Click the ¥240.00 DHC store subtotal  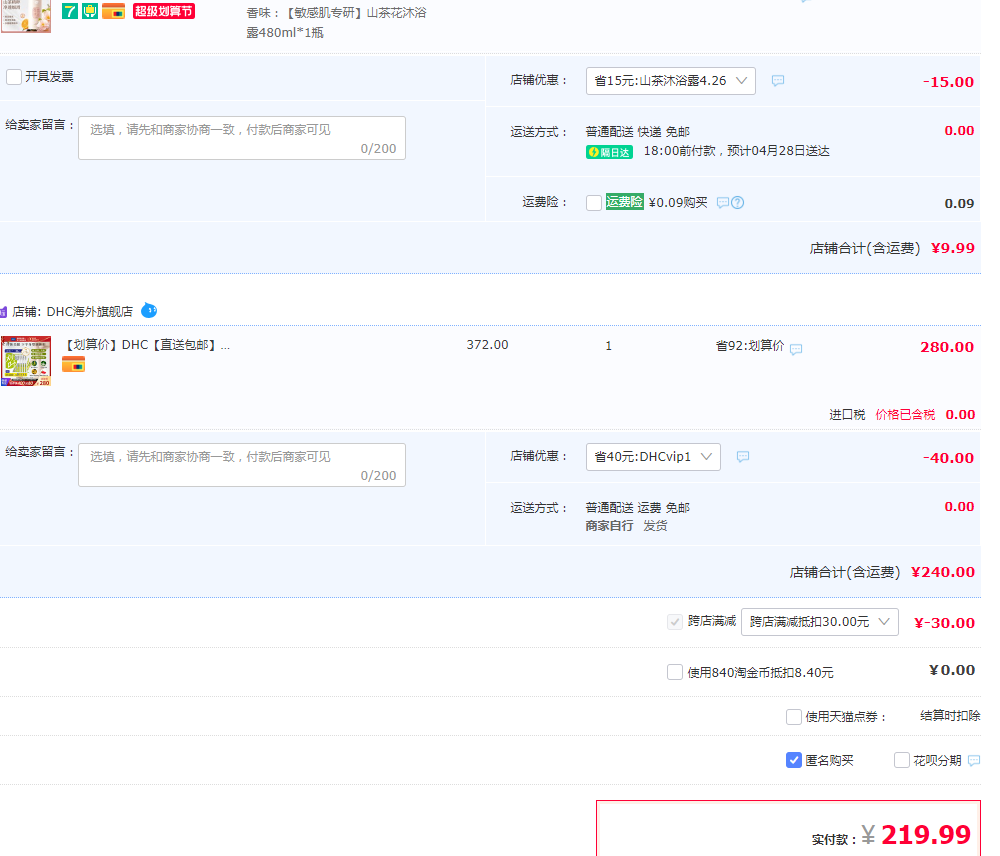tap(943, 572)
